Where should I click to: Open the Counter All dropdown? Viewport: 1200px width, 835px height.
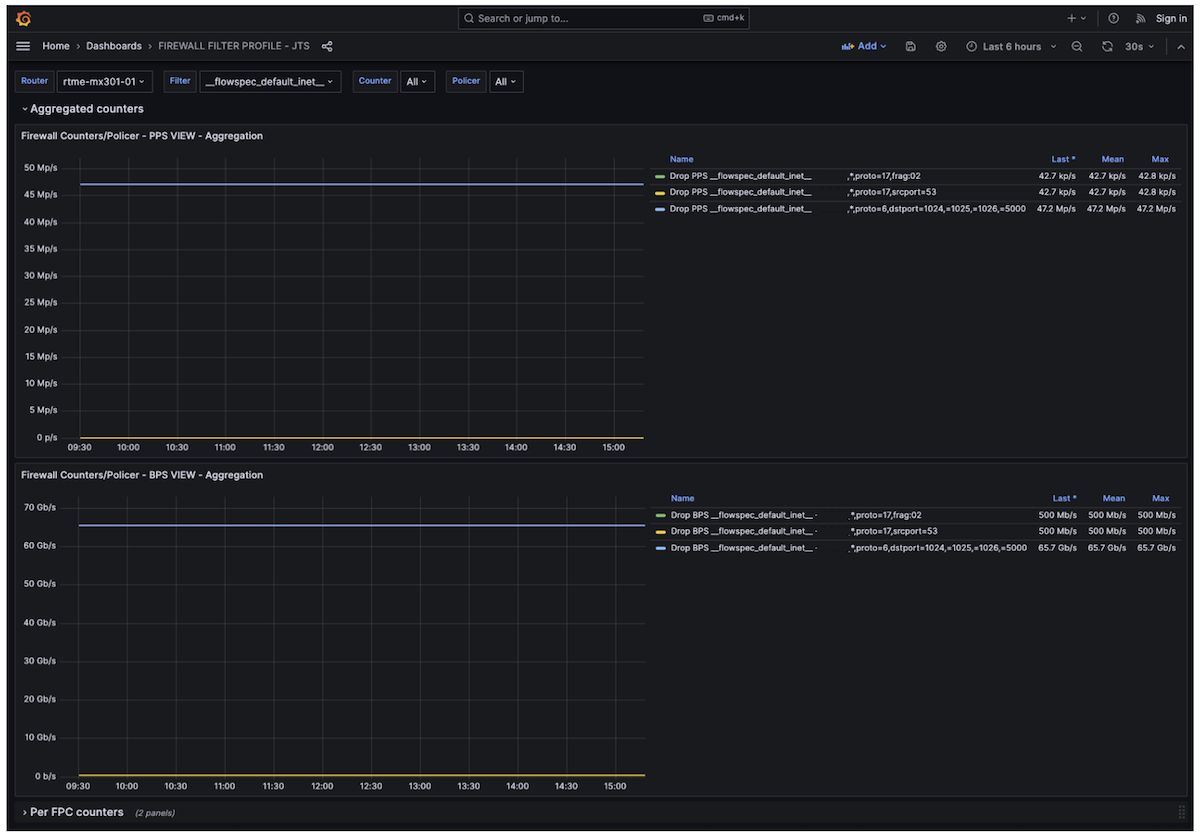point(417,81)
